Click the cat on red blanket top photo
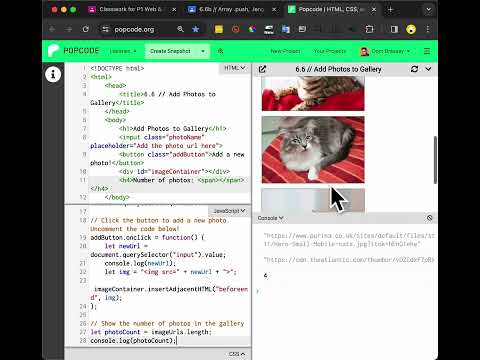Viewport: 480px width, 360px height. [313, 93]
